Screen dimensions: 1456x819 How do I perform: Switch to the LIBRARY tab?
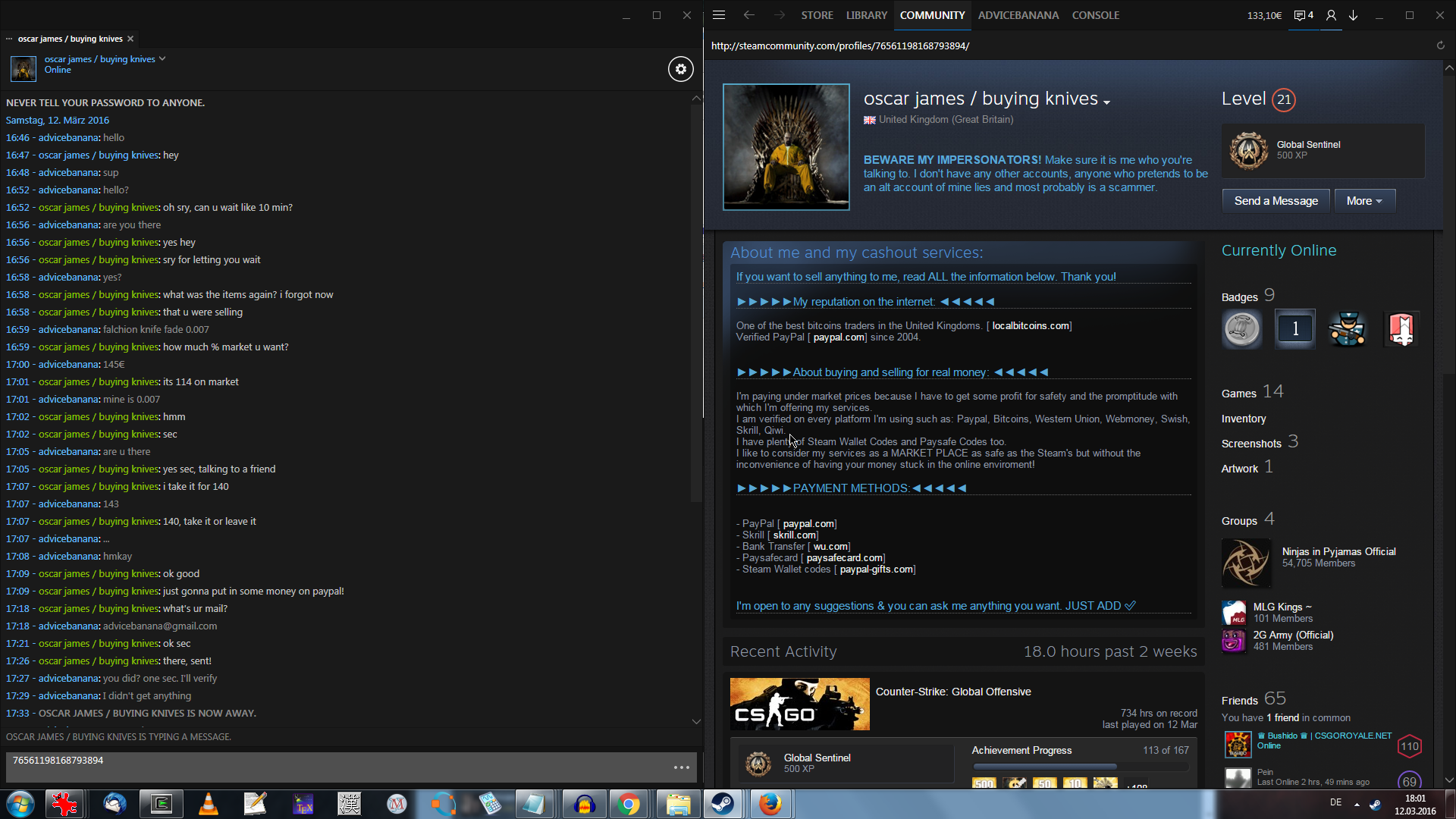point(866,15)
